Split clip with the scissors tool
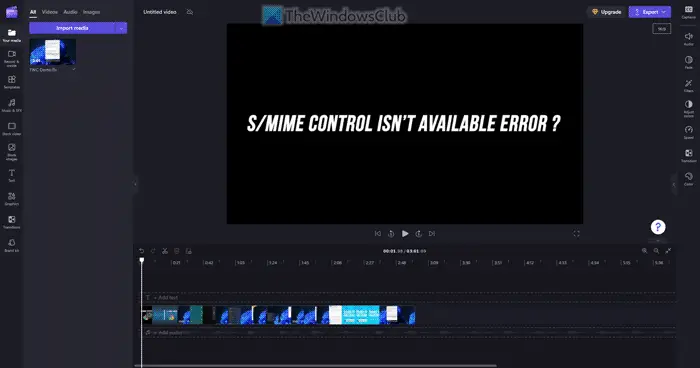This screenshot has width=700, height=368. pos(165,251)
